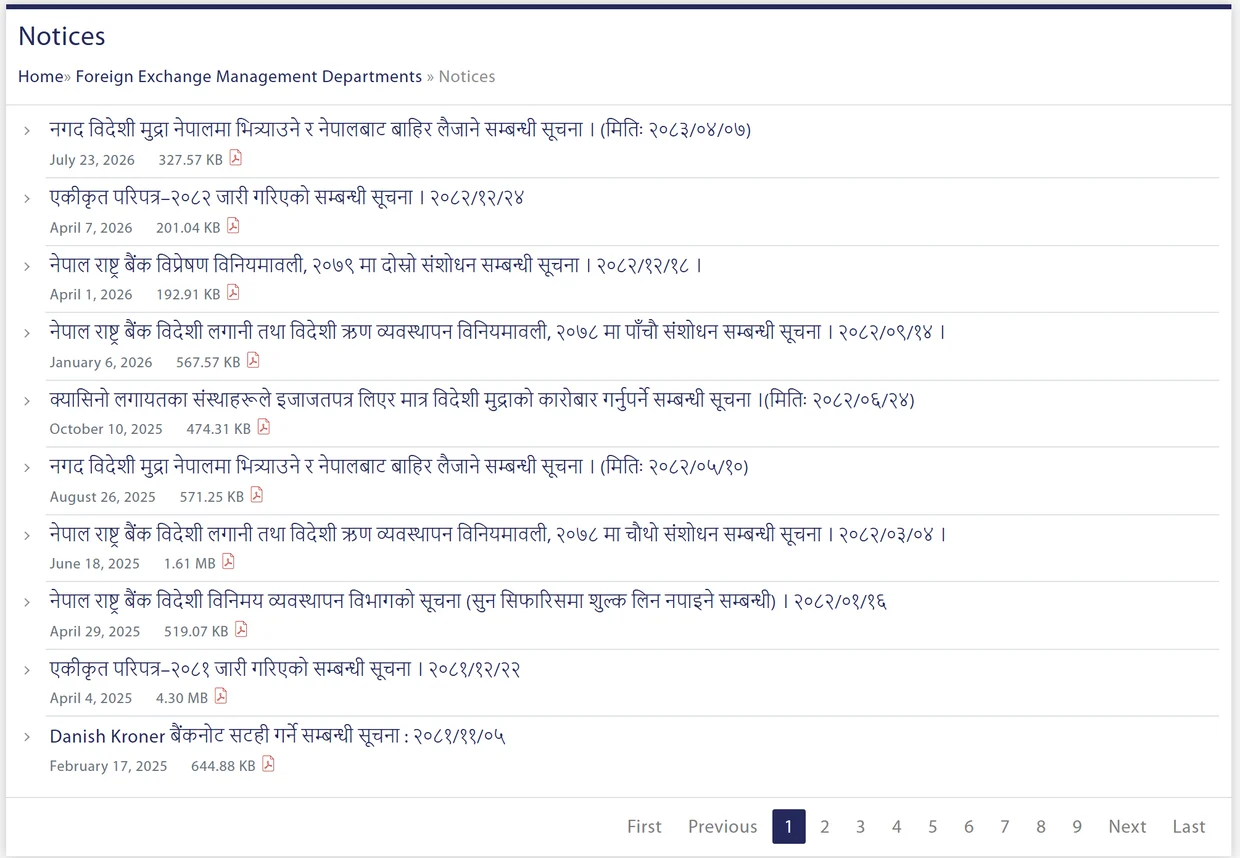The height and width of the screenshot is (858, 1240).
Task: Open विप्रेषण विनियमावली दोस्रो संशोधन notice
Action: coord(376,265)
